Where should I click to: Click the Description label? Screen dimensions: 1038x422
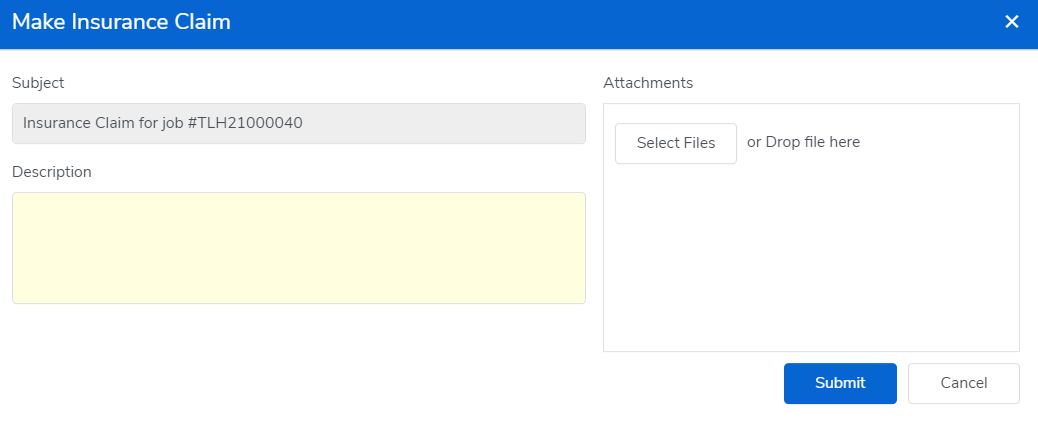[x=52, y=172]
